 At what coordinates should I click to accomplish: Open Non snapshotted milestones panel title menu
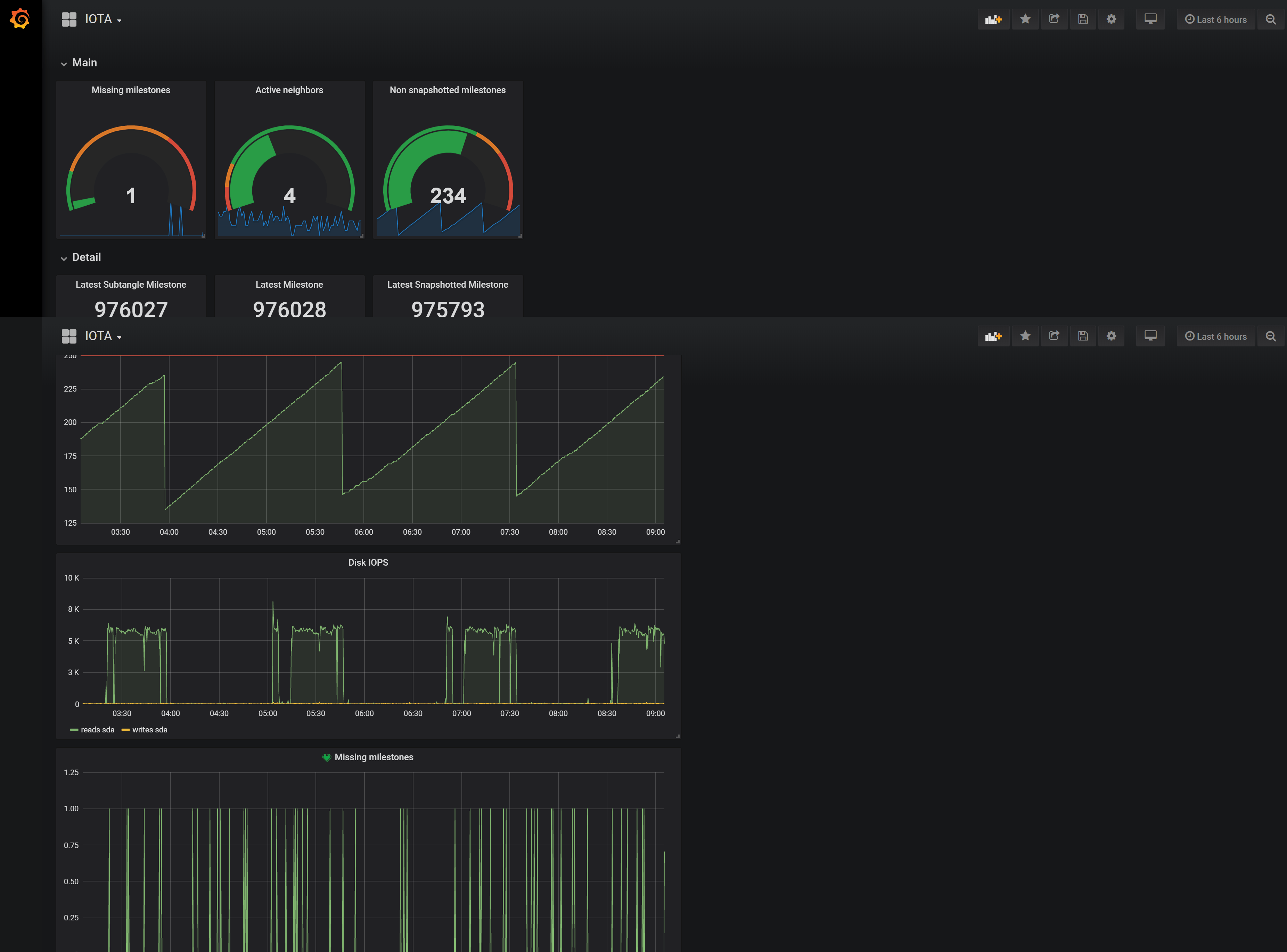448,90
